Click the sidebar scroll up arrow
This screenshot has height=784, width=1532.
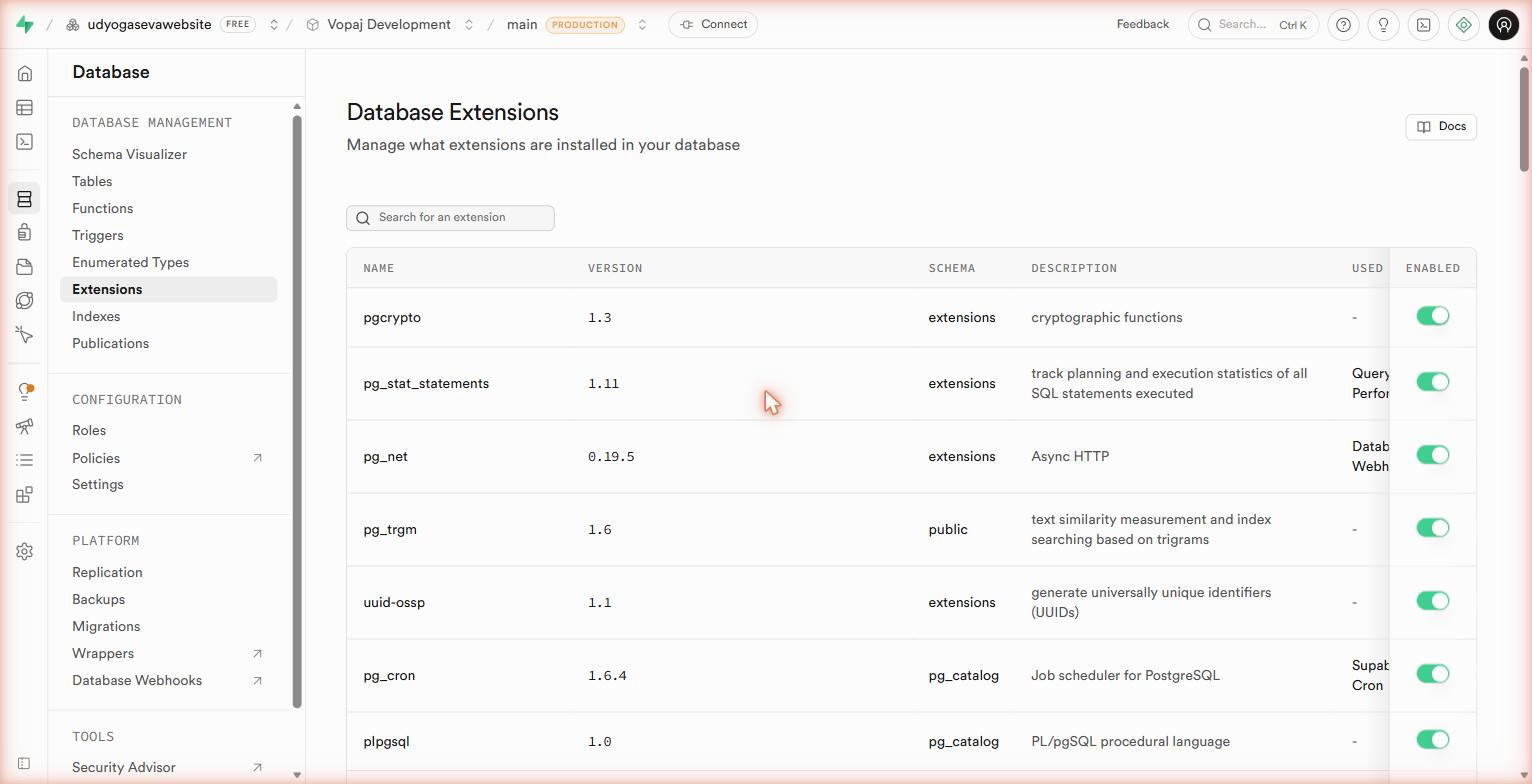click(297, 106)
